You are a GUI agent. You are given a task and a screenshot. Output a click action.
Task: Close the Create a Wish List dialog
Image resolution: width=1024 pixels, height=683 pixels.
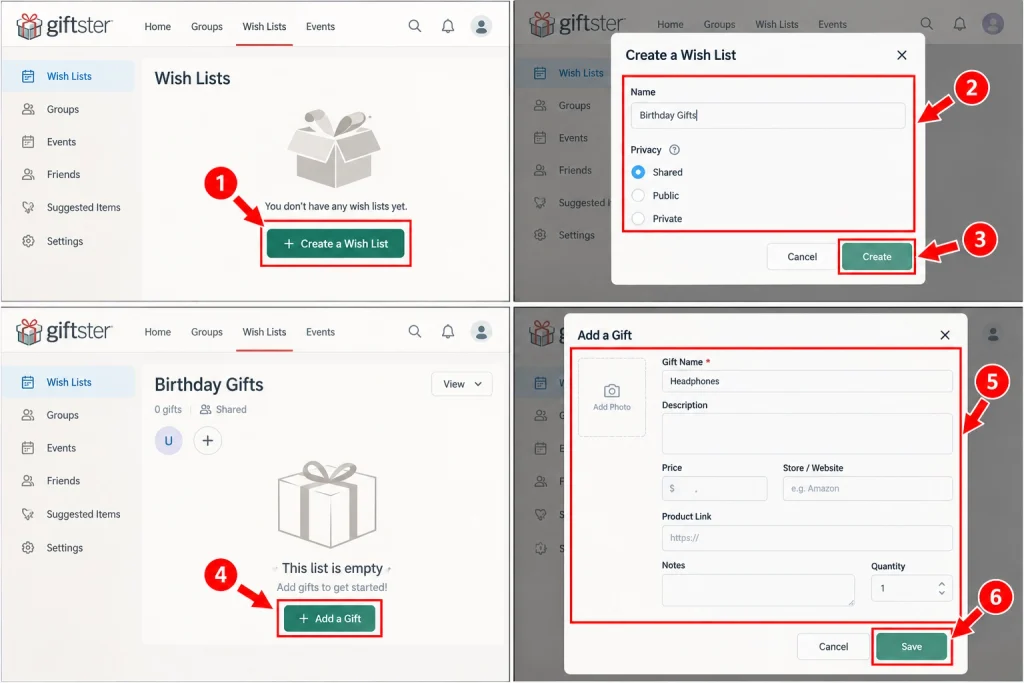pyautogui.click(x=902, y=56)
